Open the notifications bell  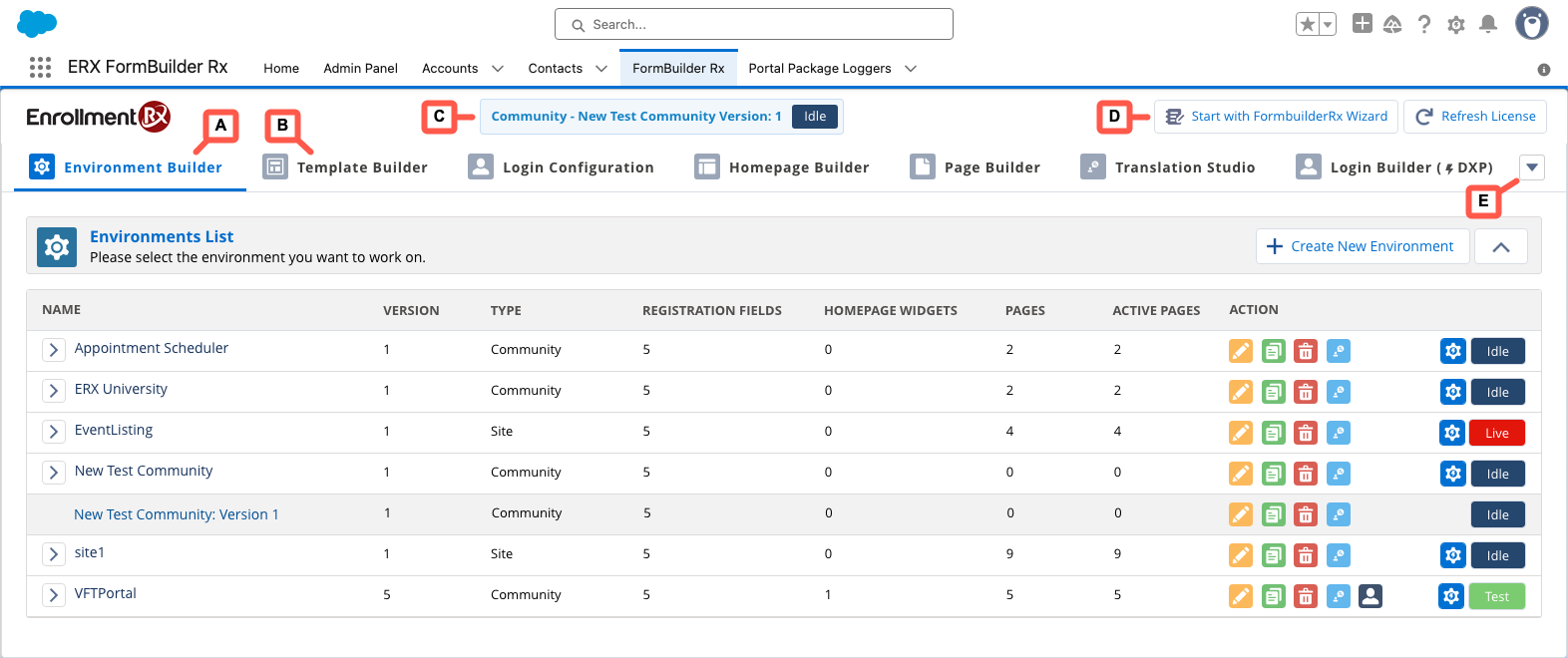click(1487, 24)
